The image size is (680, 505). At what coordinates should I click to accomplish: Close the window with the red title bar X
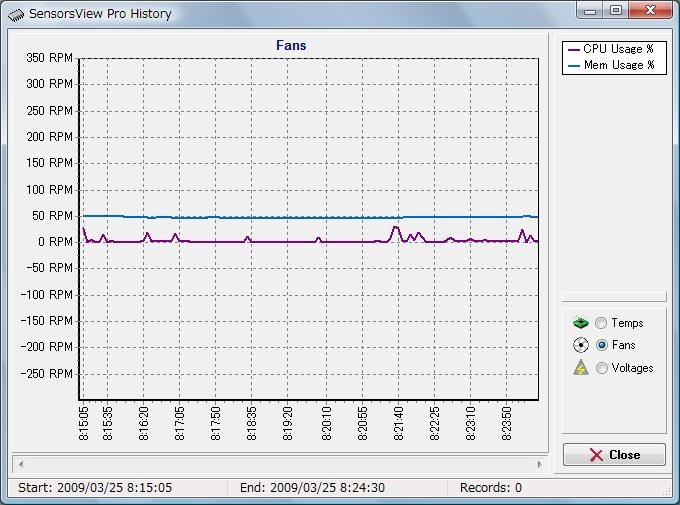[x=650, y=10]
